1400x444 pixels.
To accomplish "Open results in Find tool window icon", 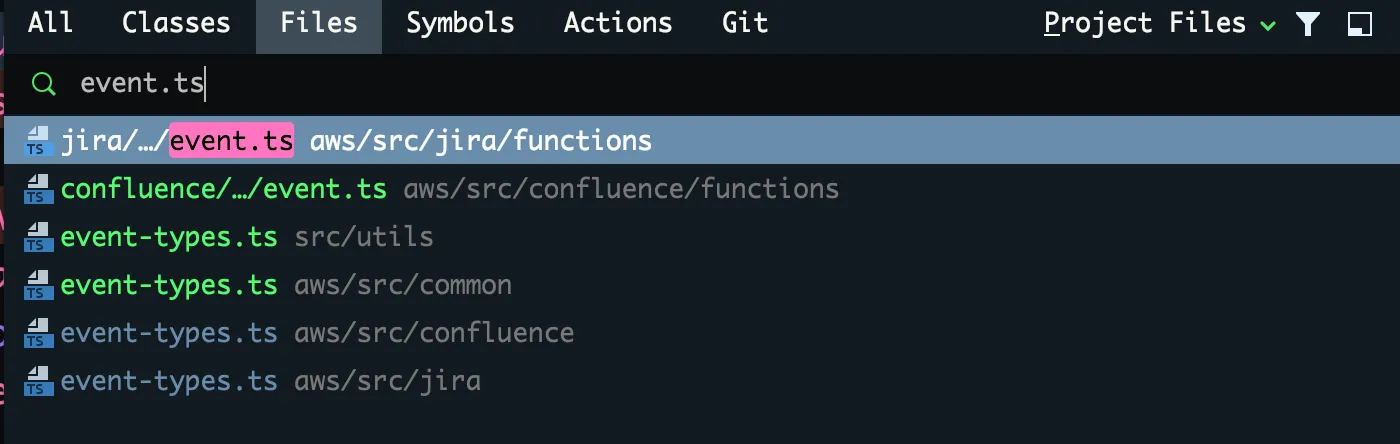I will coord(1360,25).
